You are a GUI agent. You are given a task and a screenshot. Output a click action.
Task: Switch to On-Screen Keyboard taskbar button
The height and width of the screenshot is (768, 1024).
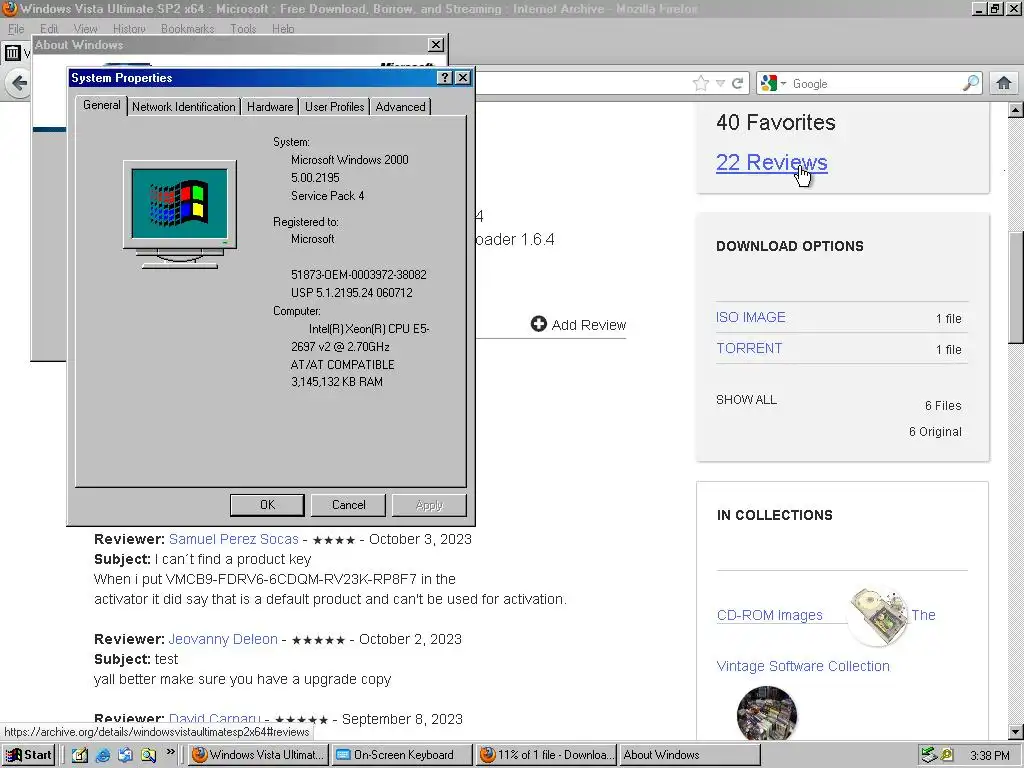(402, 755)
